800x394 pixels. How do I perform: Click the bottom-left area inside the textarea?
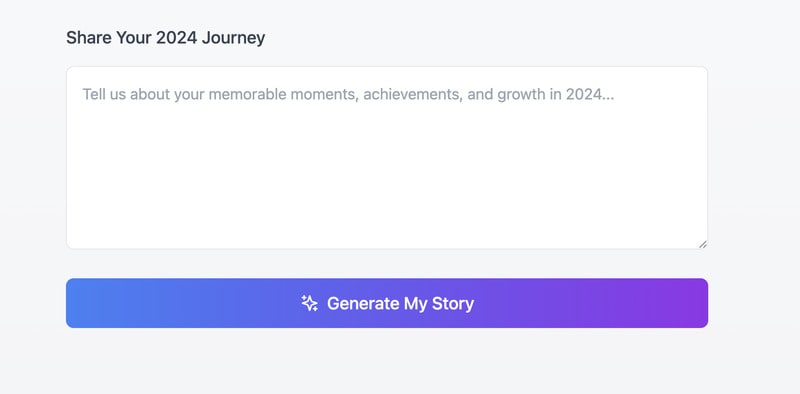102,230
